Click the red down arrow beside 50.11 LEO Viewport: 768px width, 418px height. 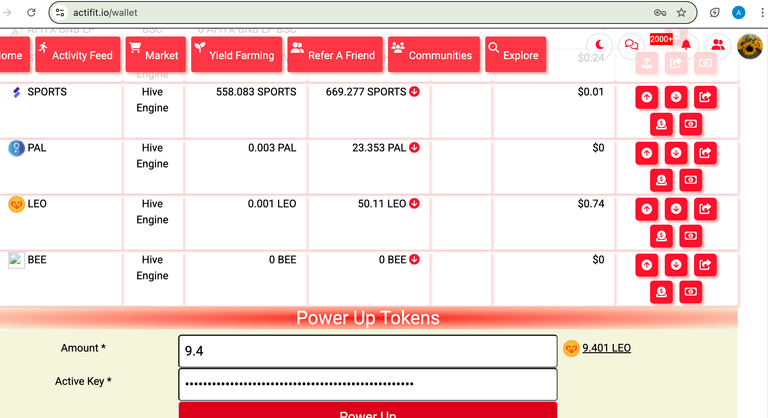coord(414,203)
